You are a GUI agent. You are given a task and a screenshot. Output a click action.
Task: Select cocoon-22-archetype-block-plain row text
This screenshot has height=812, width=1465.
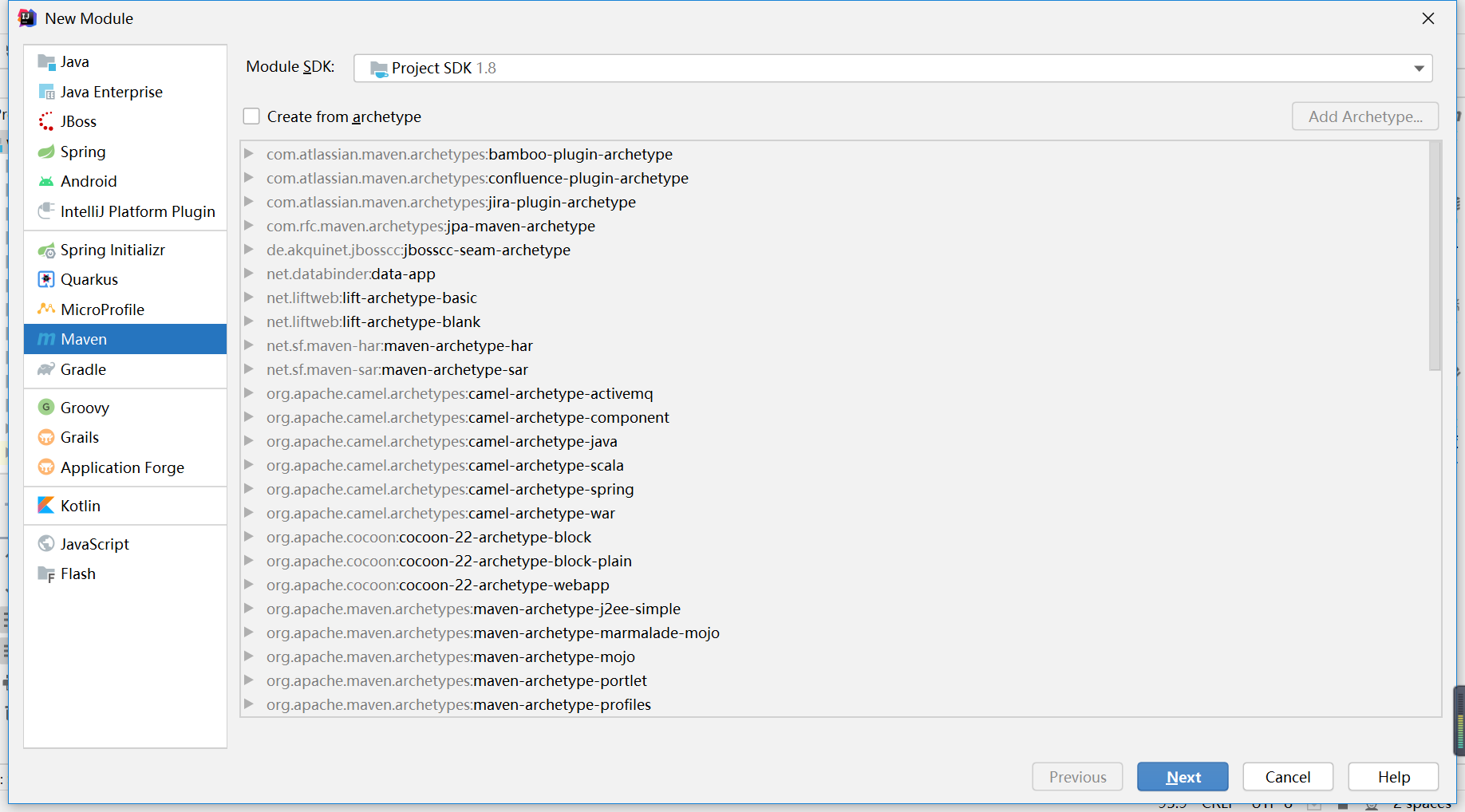[x=449, y=561]
